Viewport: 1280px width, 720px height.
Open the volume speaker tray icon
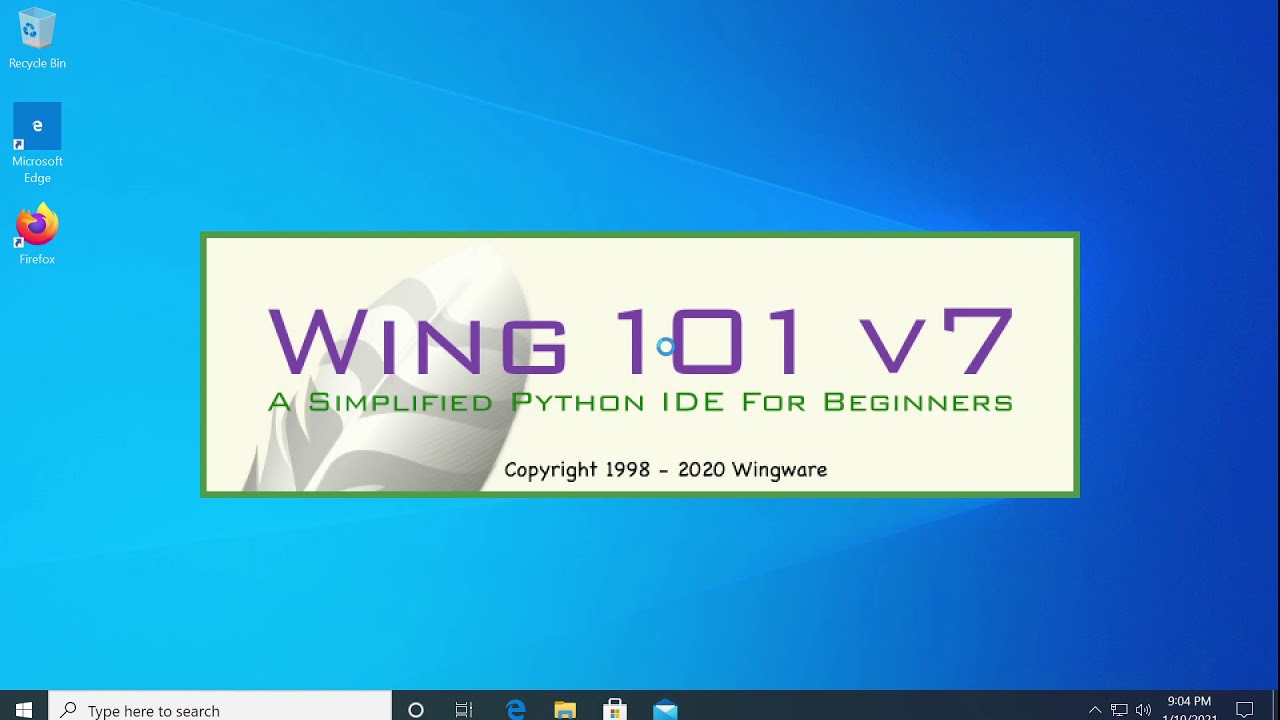[1143, 709]
